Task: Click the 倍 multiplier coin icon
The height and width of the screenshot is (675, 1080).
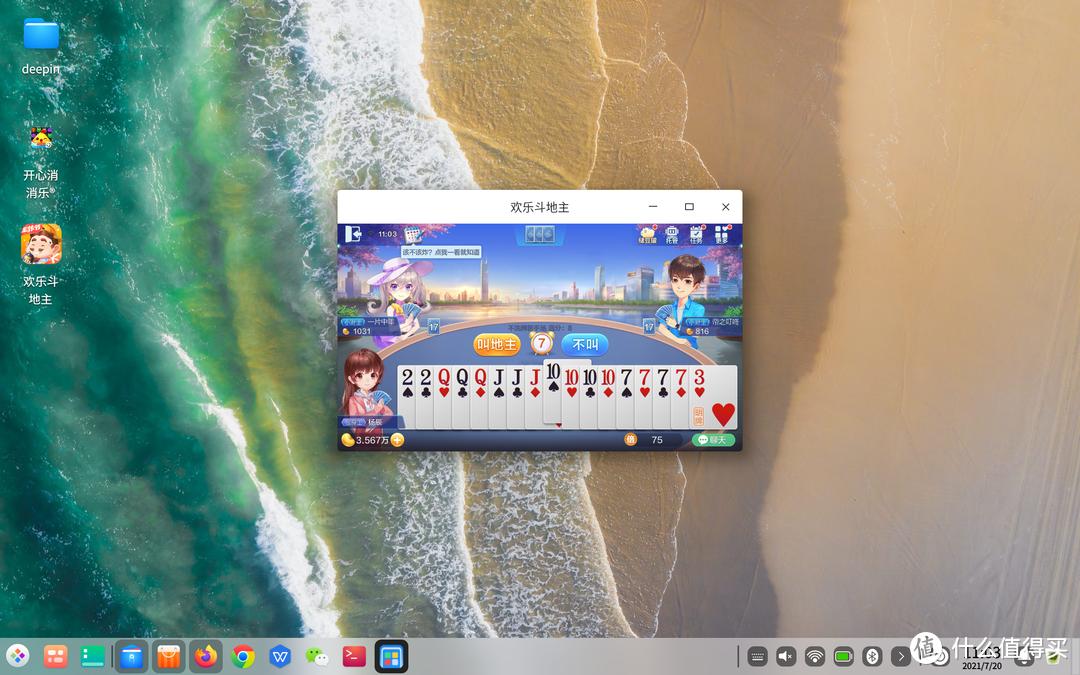Action: tap(633, 439)
